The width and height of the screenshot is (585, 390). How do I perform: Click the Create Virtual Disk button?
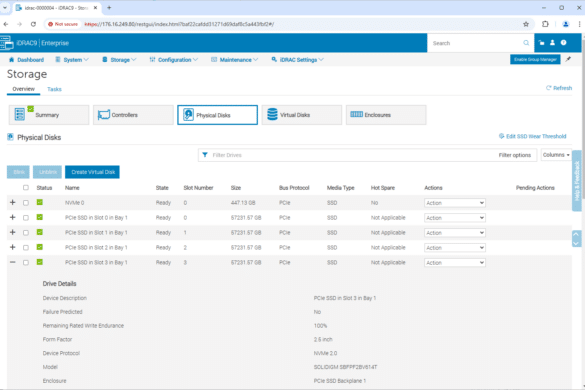(x=93, y=172)
